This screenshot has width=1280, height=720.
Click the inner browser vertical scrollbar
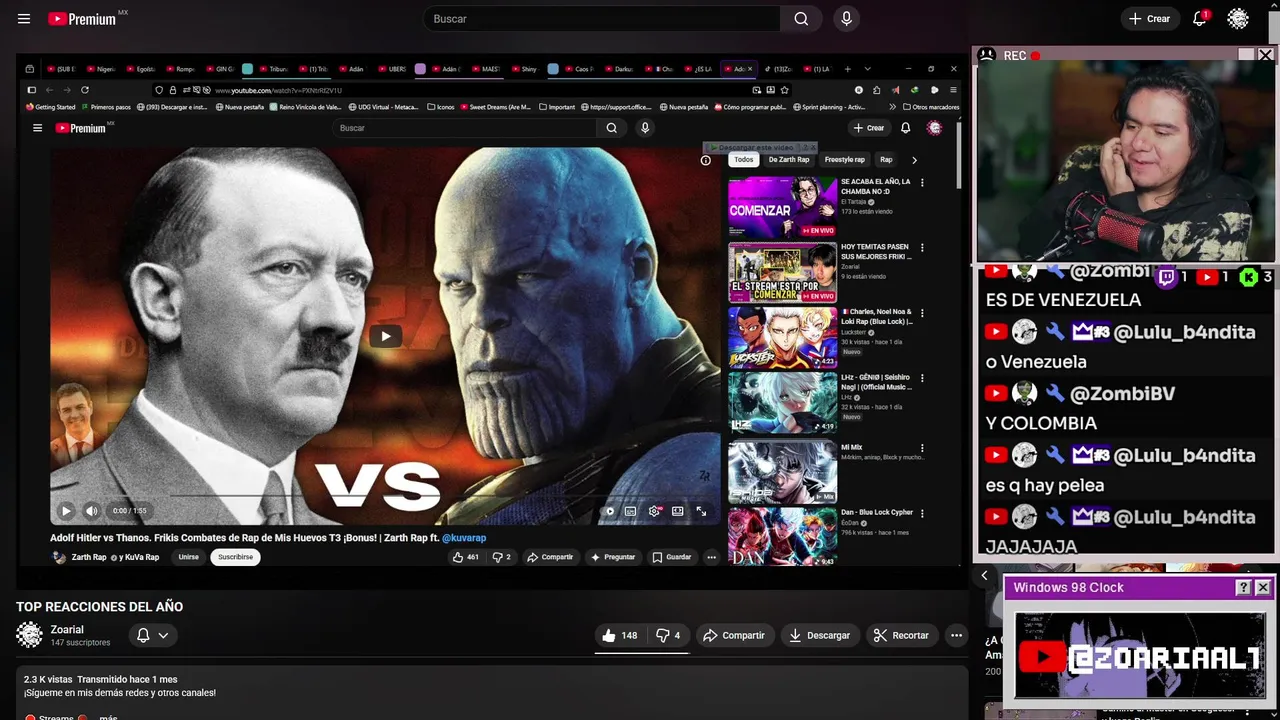pyautogui.click(x=959, y=155)
